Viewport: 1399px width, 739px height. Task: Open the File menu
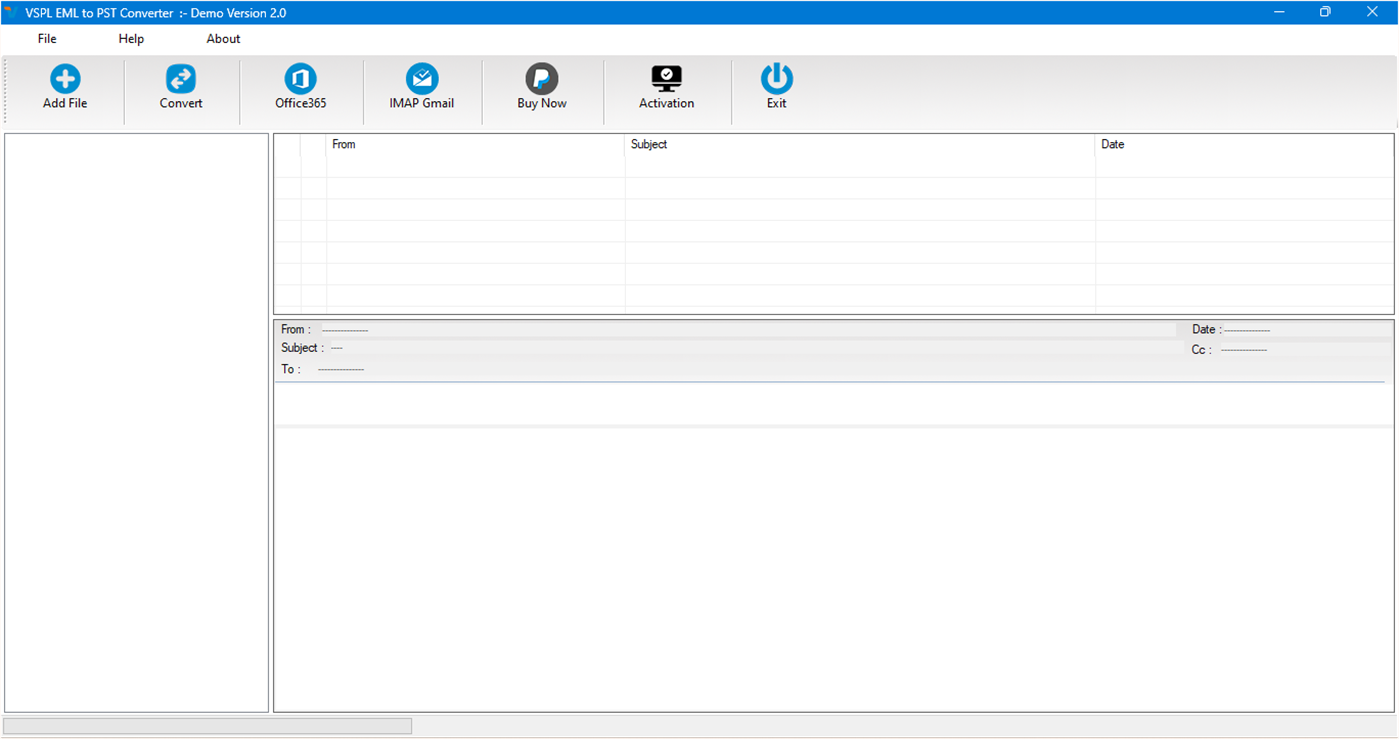pyautogui.click(x=46, y=38)
